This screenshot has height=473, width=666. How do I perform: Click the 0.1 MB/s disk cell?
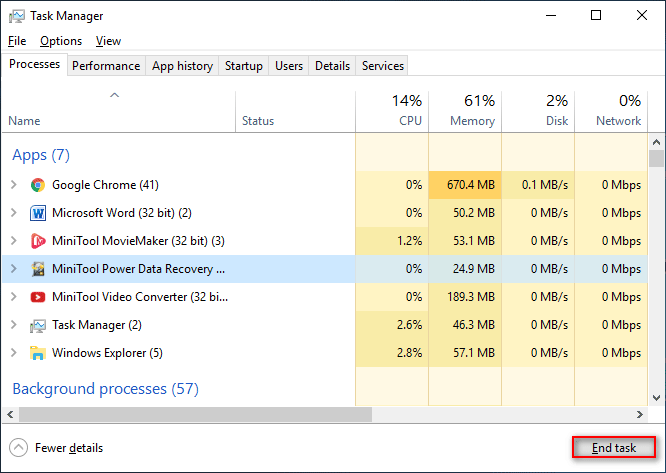538,185
